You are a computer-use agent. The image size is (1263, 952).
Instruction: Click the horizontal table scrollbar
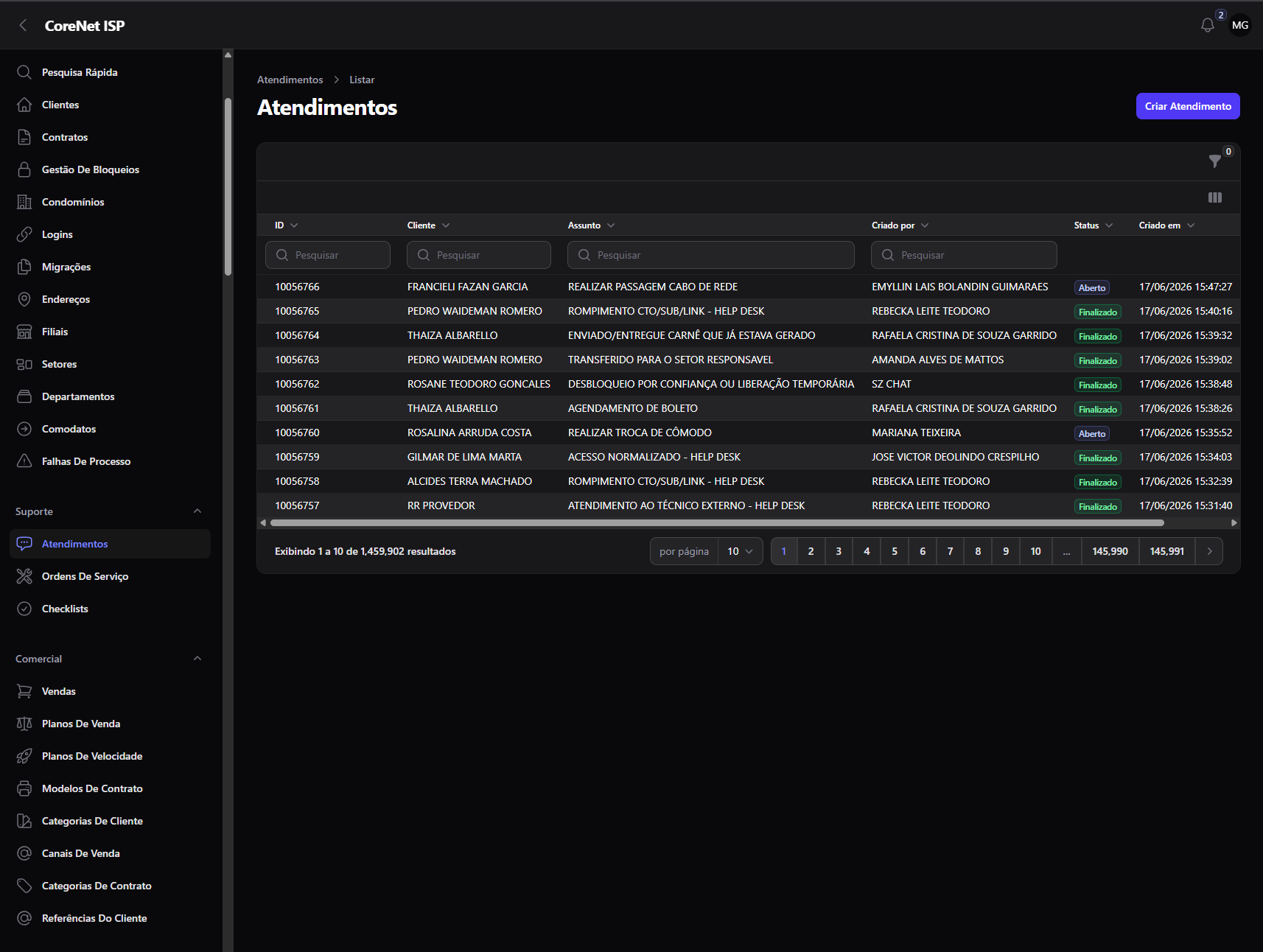pyautogui.click(x=717, y=523)
